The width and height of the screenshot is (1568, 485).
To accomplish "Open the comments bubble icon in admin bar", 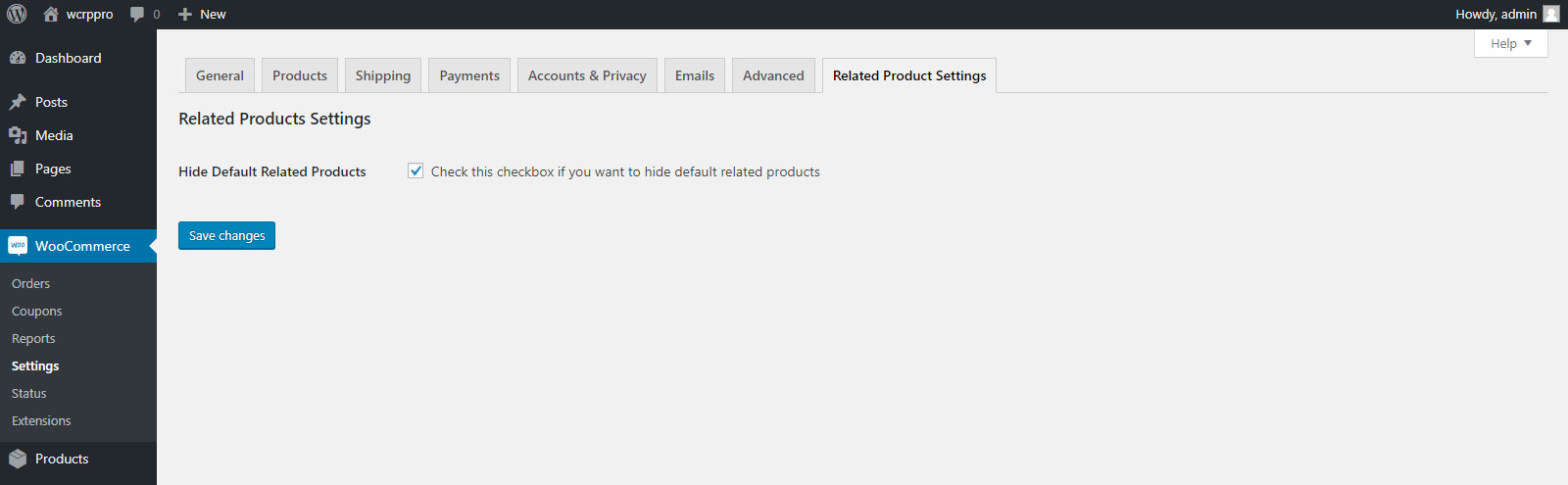I will (137, 15).
